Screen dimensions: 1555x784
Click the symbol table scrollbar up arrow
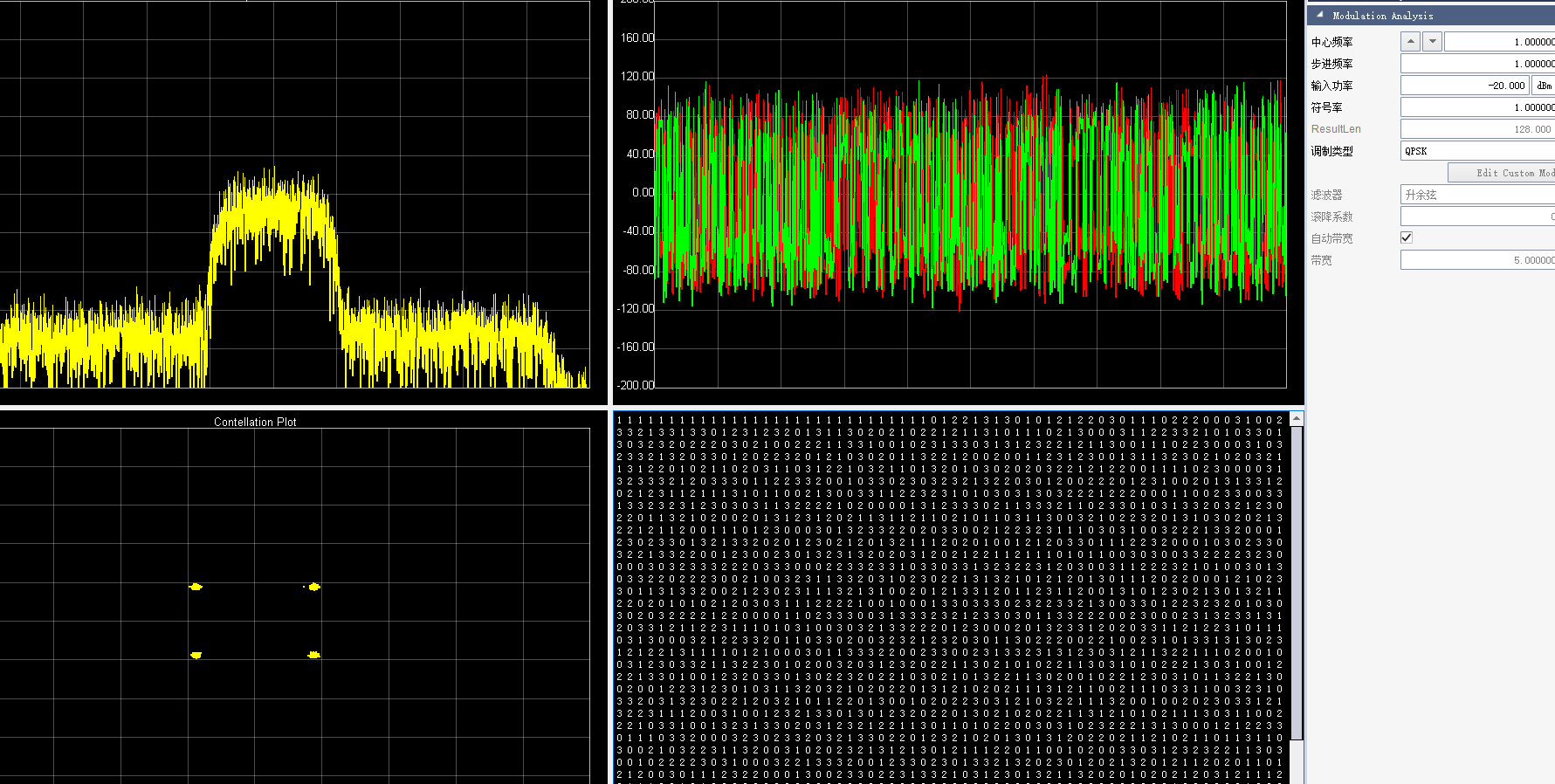(1297, 419)
